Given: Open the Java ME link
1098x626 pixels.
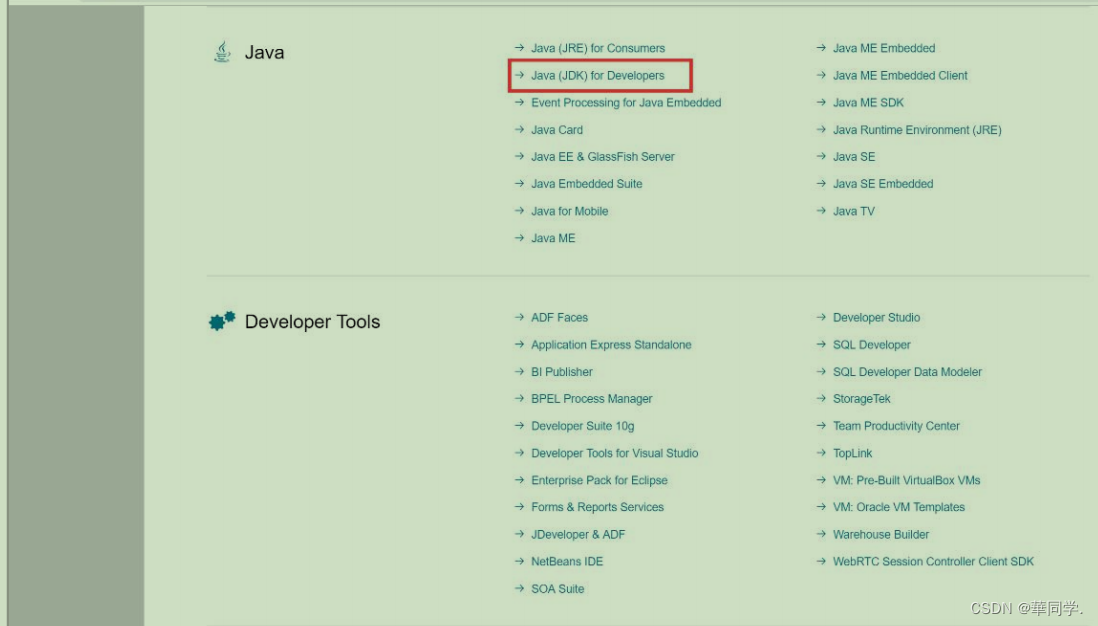Looking at the screenshot, I should [553, 239].
